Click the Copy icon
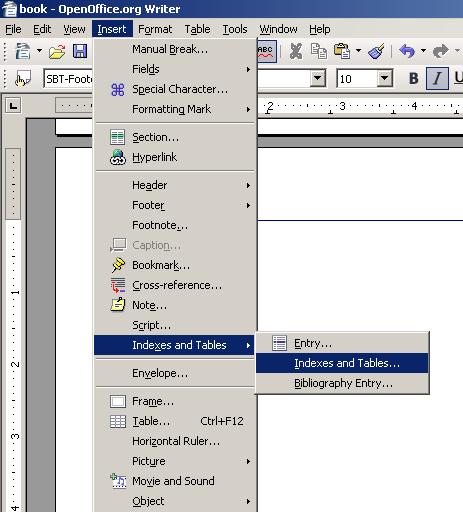 (x=319, y=52)
